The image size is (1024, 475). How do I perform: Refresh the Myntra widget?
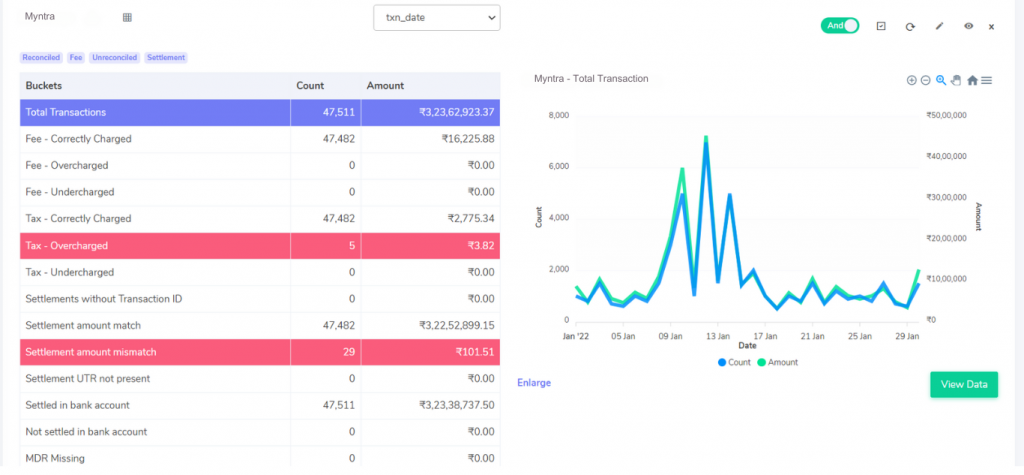pyautogui.click(x=910, y=26)
